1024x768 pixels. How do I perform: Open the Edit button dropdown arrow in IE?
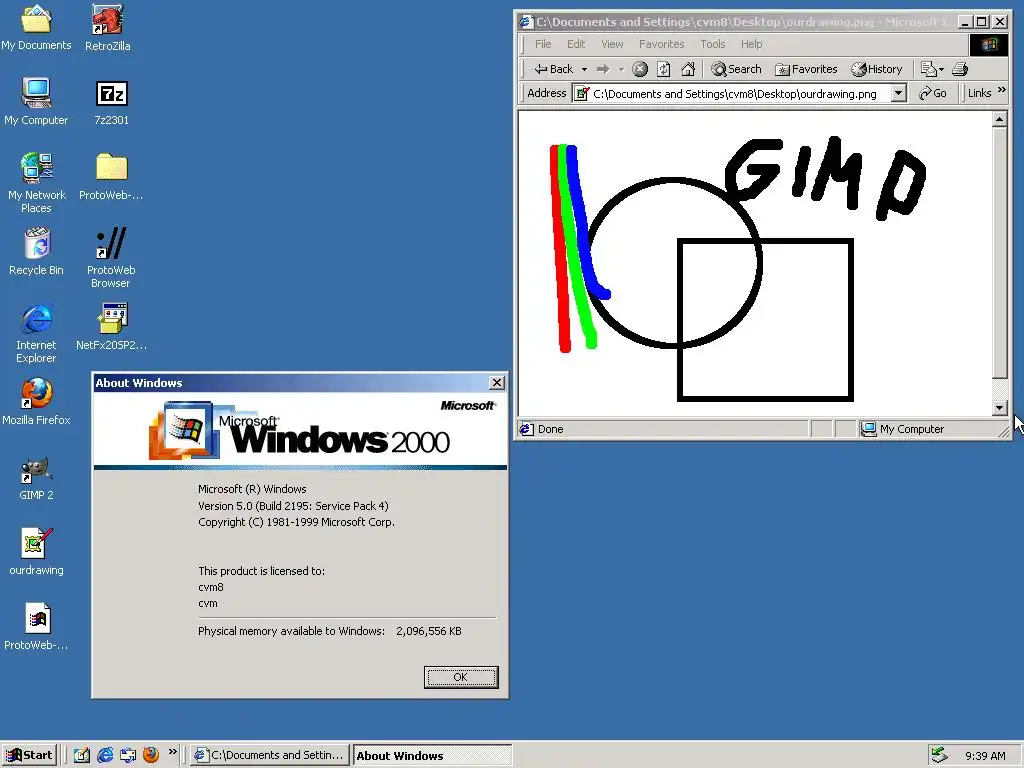(941, 69)
